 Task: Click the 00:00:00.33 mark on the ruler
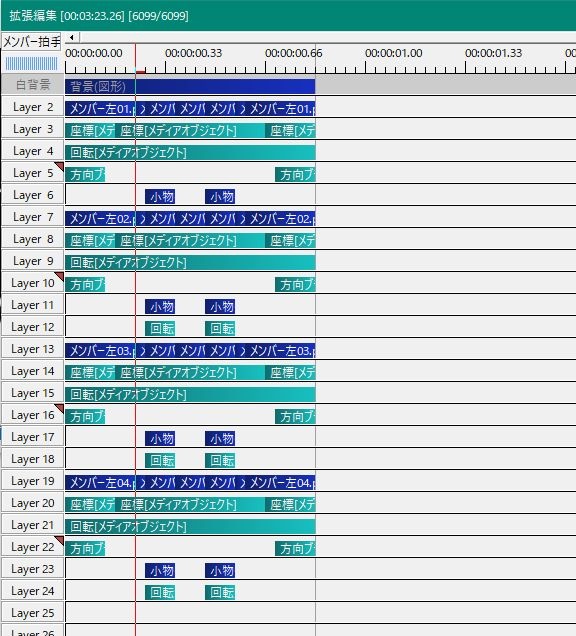click(x=193, y=53)
